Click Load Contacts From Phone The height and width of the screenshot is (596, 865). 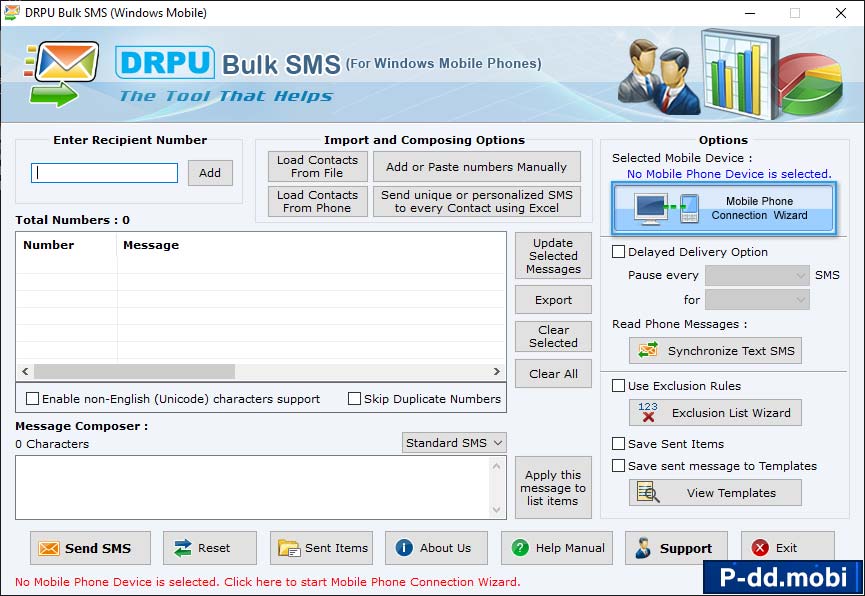[317, 201]
